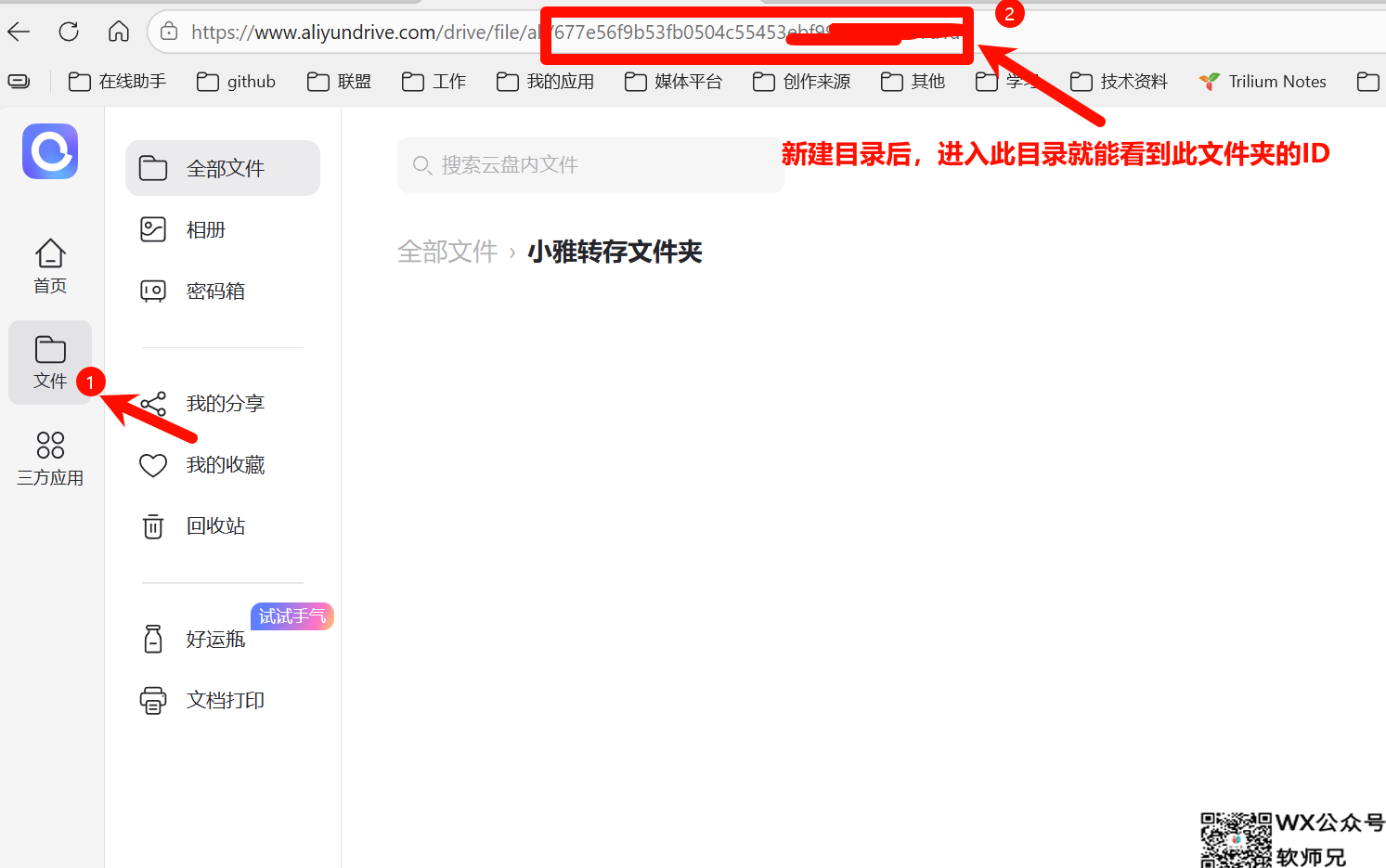
Task: Expand the 技术资料 bookmarks folder
Action: click(1120, 82)
